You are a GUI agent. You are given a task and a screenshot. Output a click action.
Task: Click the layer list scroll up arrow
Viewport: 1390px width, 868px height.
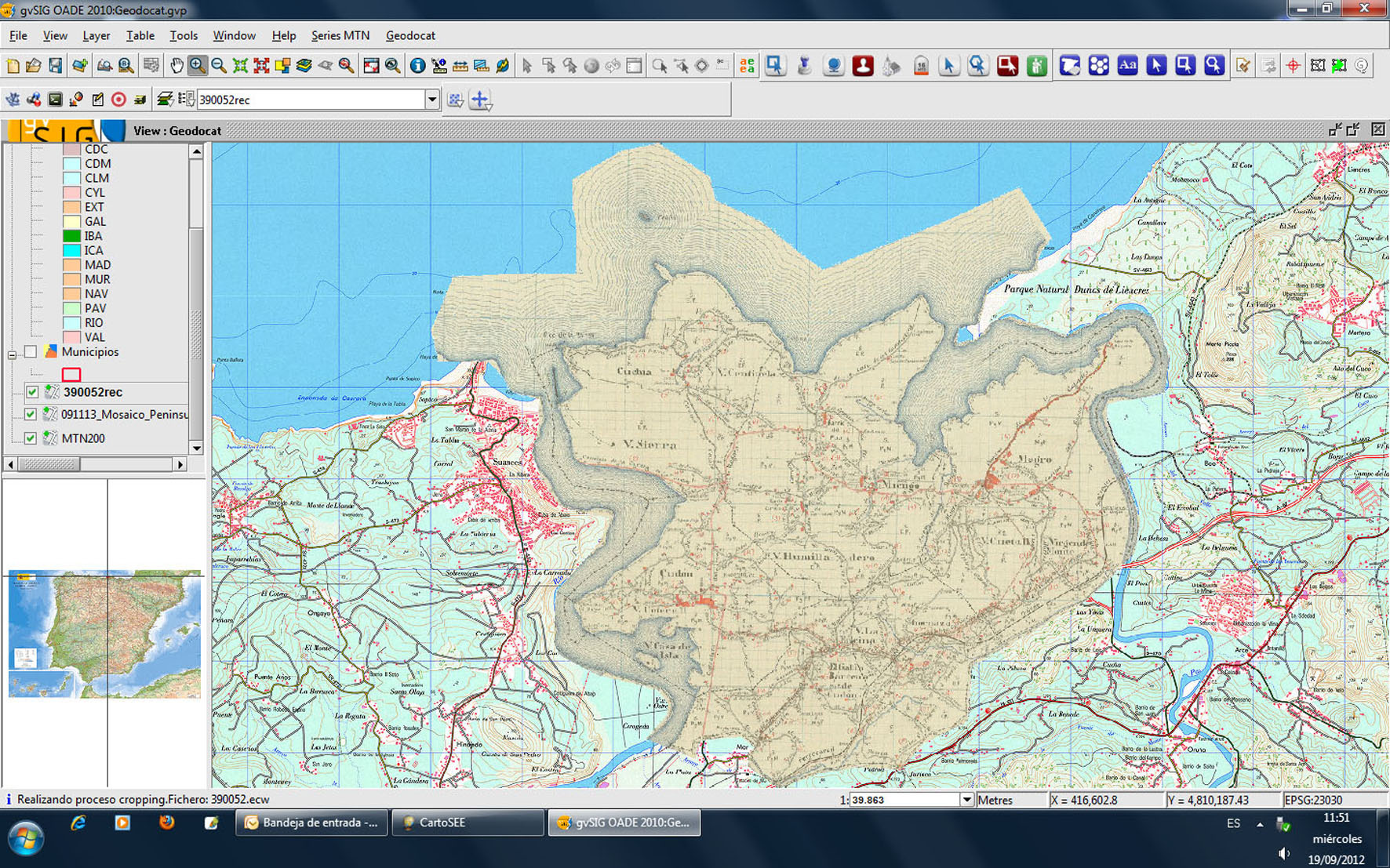196,151
